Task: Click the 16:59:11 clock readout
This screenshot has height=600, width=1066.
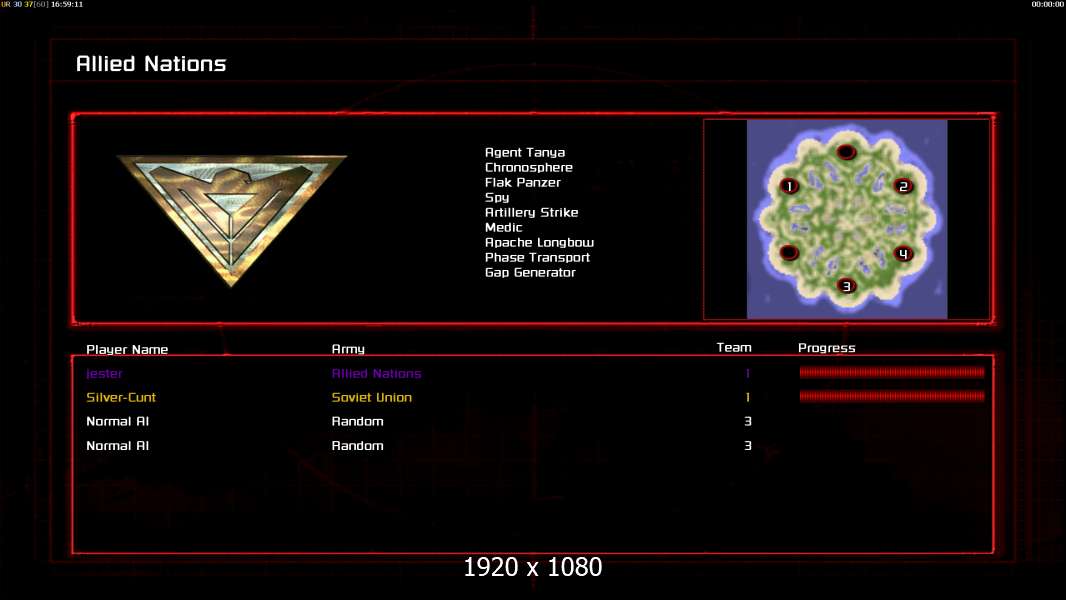Action: click(x=67, y=4)
